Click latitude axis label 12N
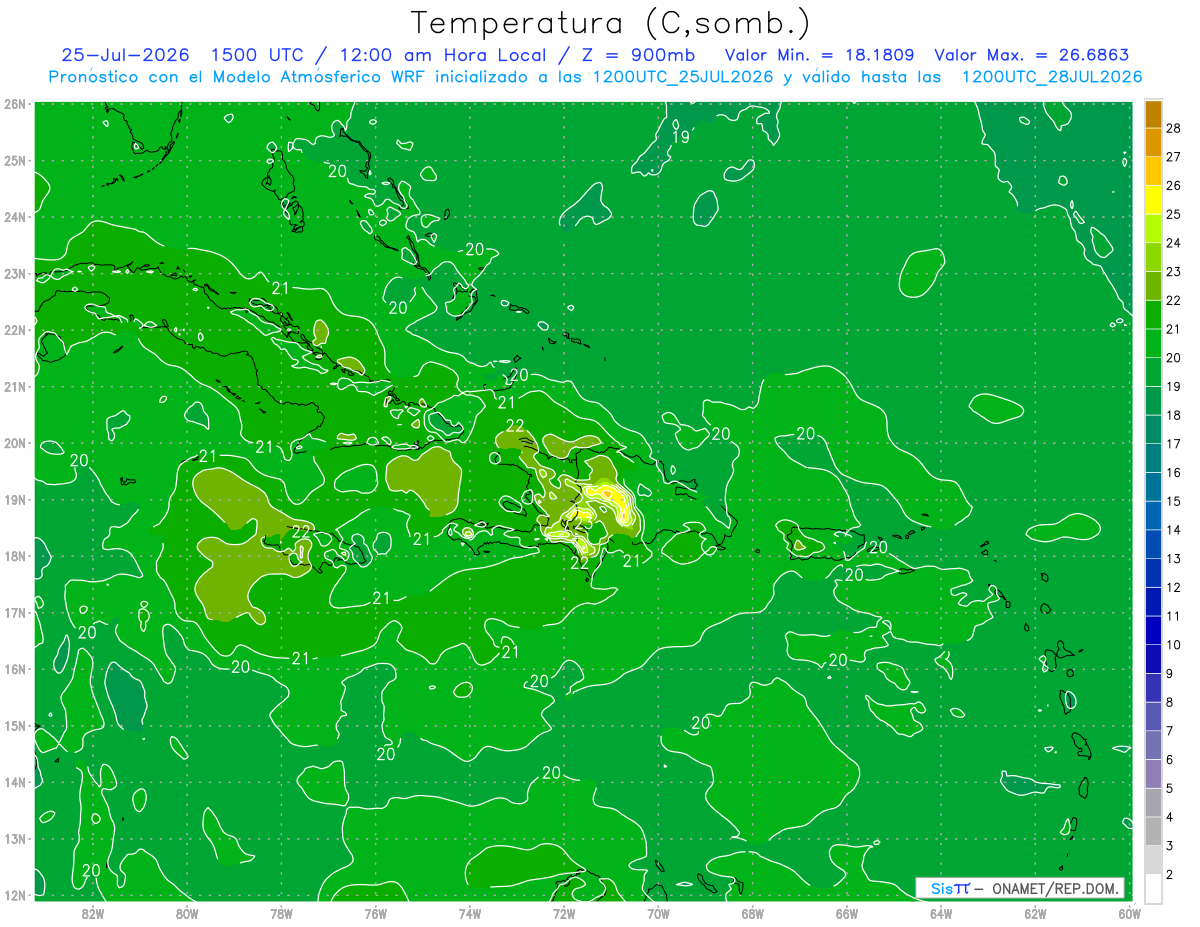The height and width of the screenshot is (927, 1200). point(15,895)
